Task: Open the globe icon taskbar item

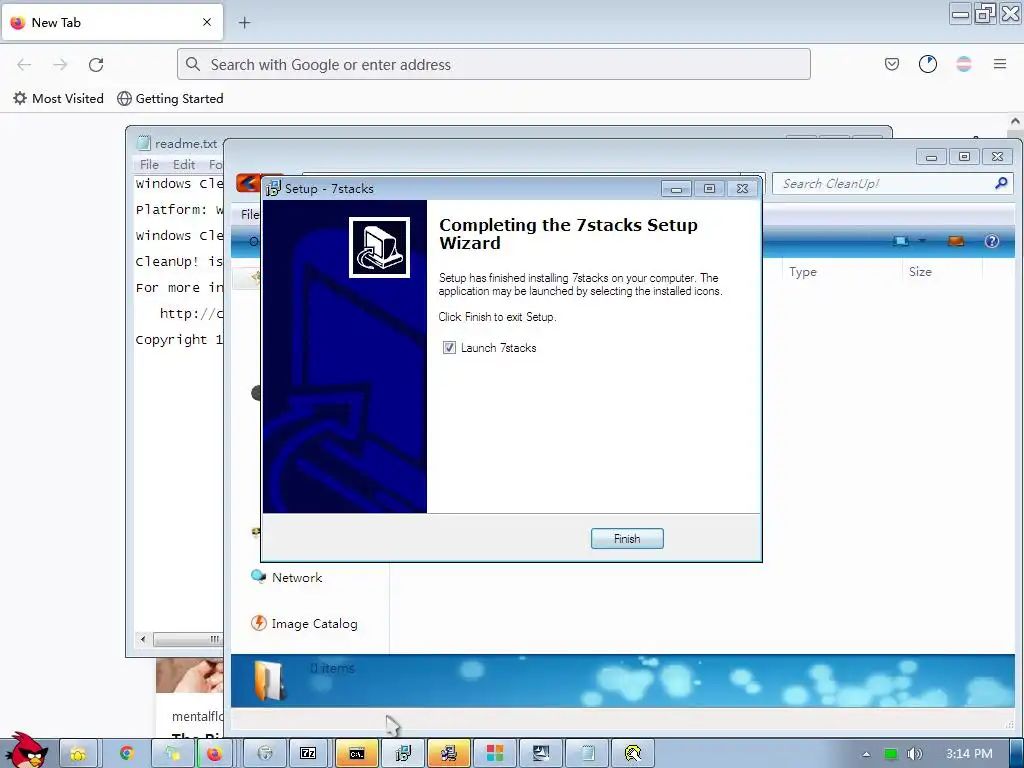Action: (x=264, y=754)
